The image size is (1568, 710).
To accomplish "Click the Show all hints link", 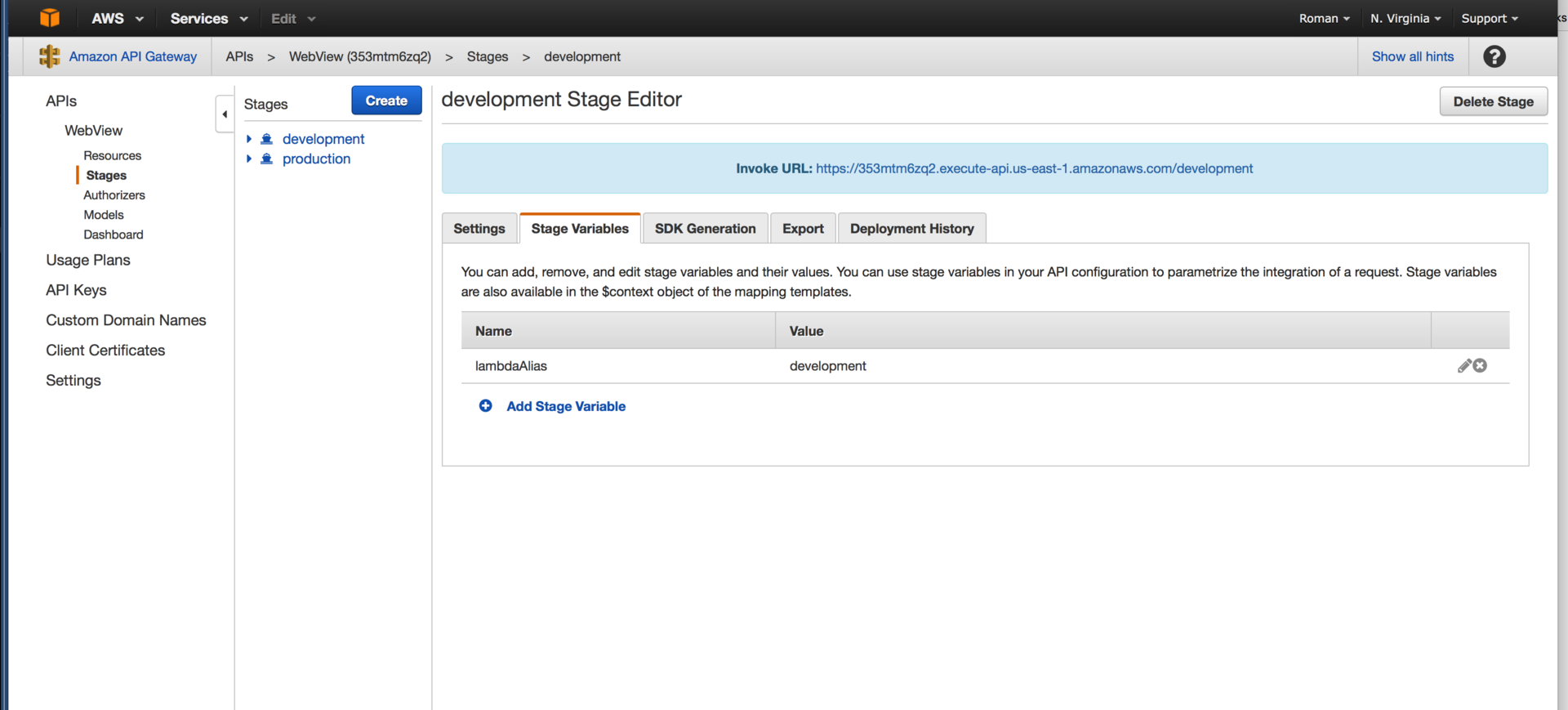I will coord(1413,56).
